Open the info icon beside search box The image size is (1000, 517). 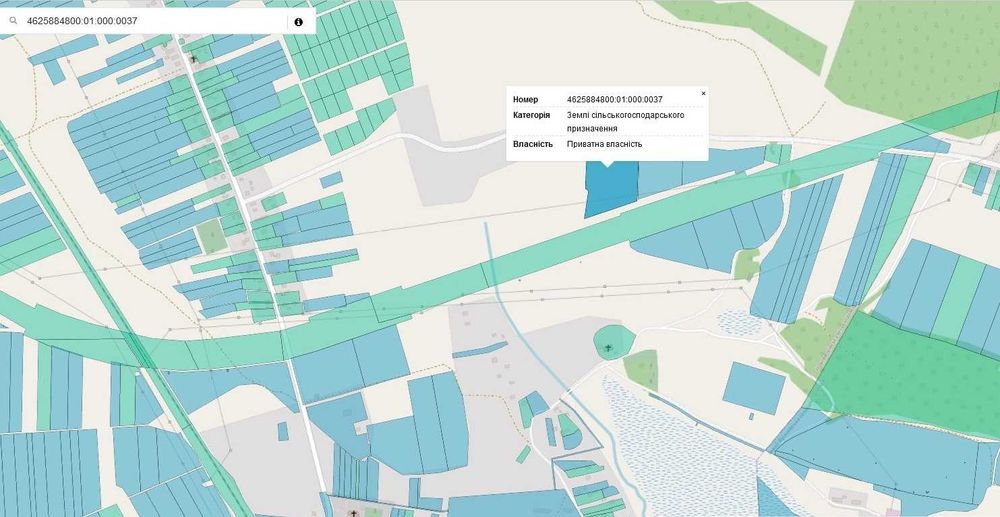298,22
